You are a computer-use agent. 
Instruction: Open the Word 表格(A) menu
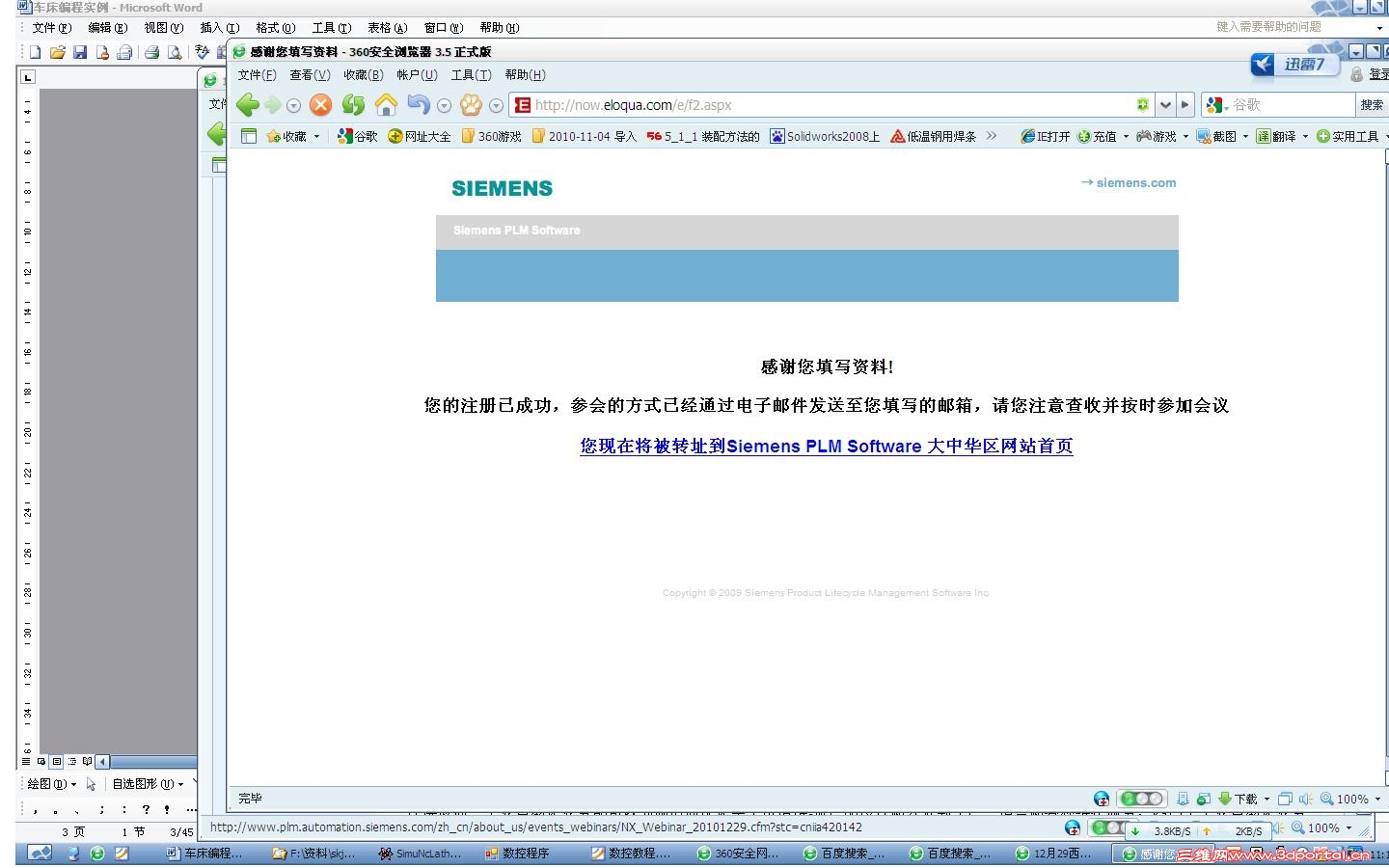click(x=387, y=28)
